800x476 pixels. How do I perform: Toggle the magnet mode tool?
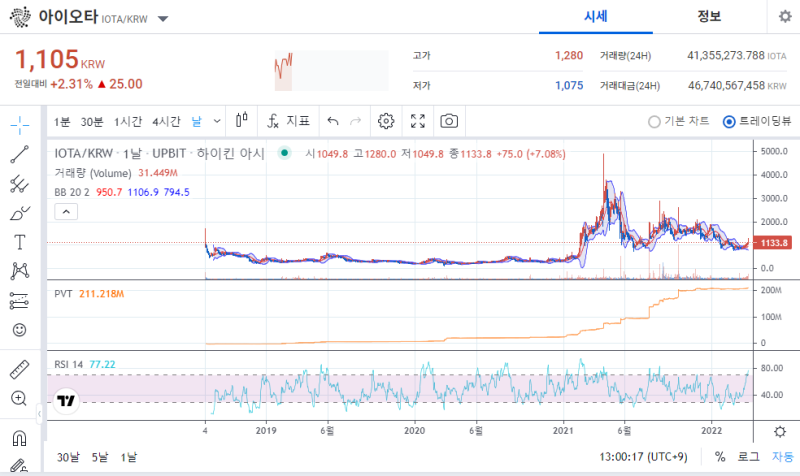(20, 438)
